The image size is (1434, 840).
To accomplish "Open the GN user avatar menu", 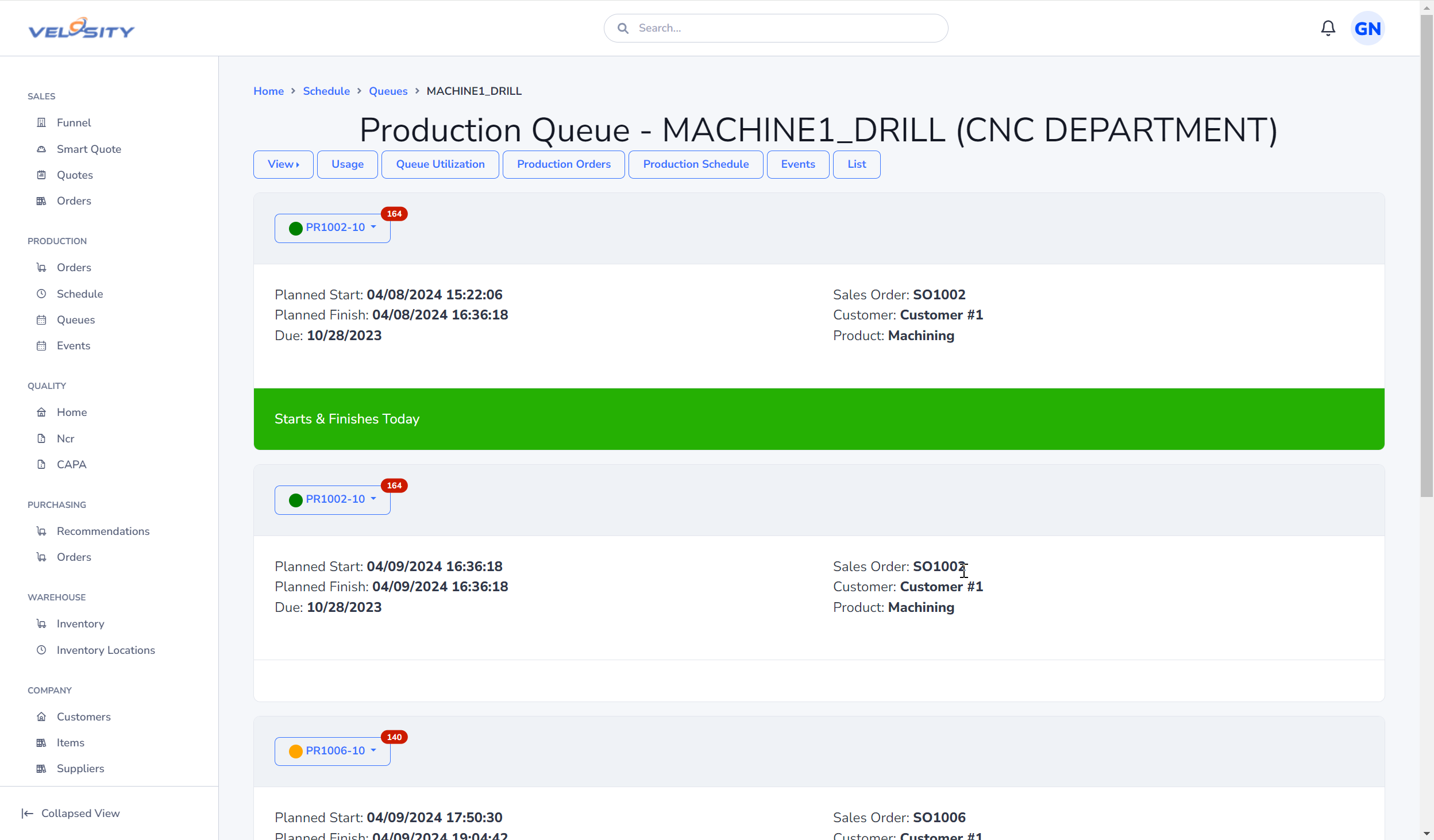I will 1367,28.
